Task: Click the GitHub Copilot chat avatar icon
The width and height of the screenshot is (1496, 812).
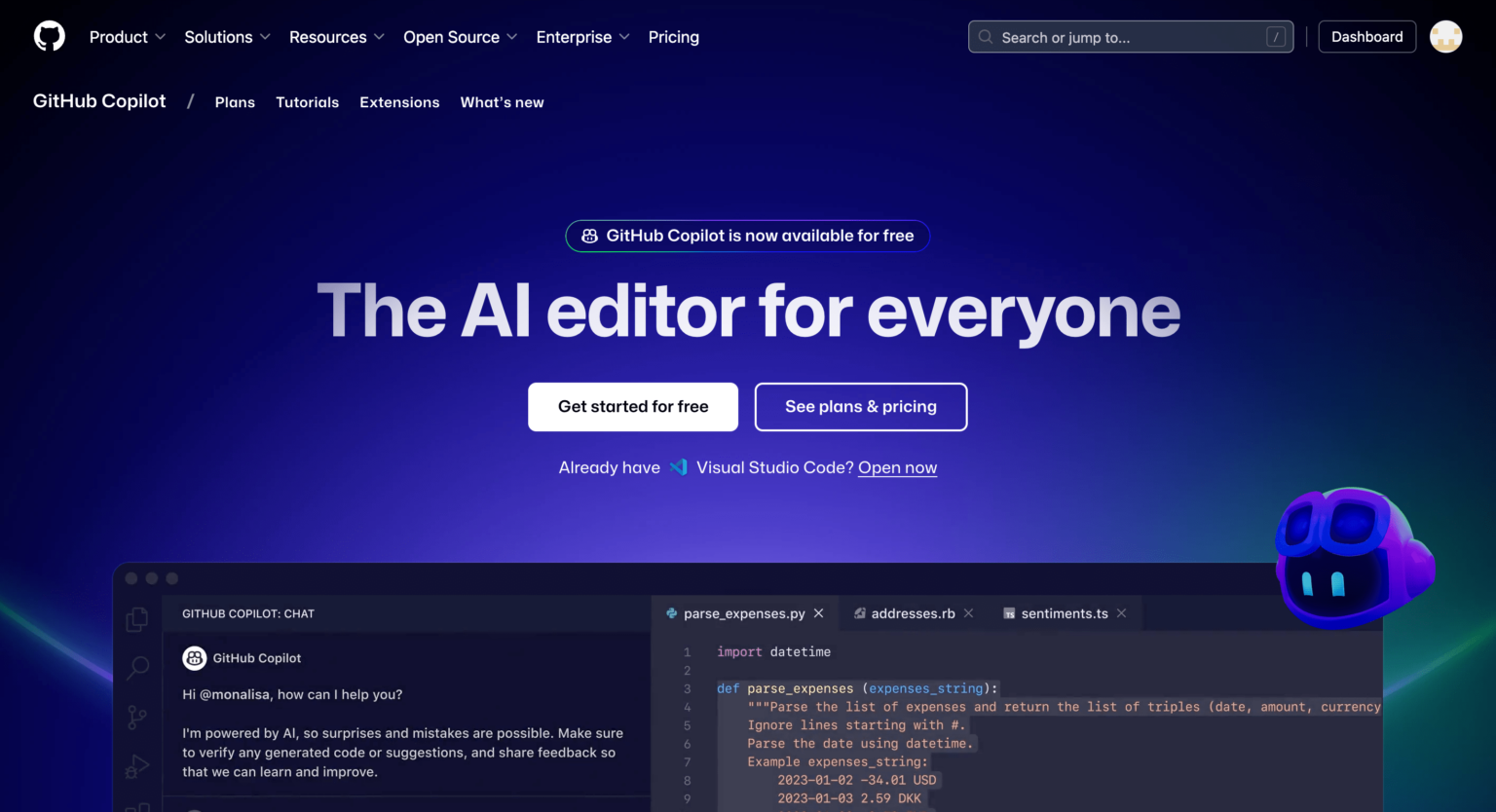Action: [195, 658]
